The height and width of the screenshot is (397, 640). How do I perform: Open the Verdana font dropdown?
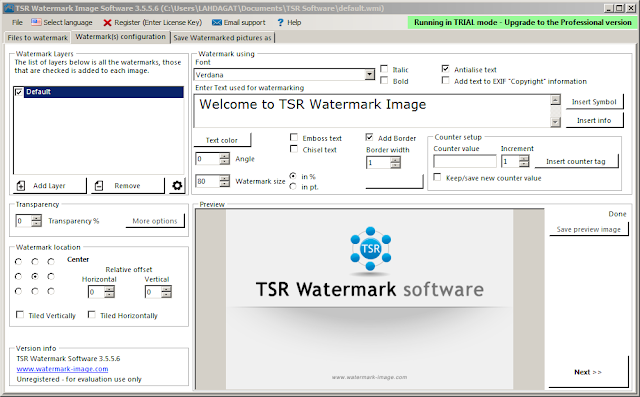point(369,75)
